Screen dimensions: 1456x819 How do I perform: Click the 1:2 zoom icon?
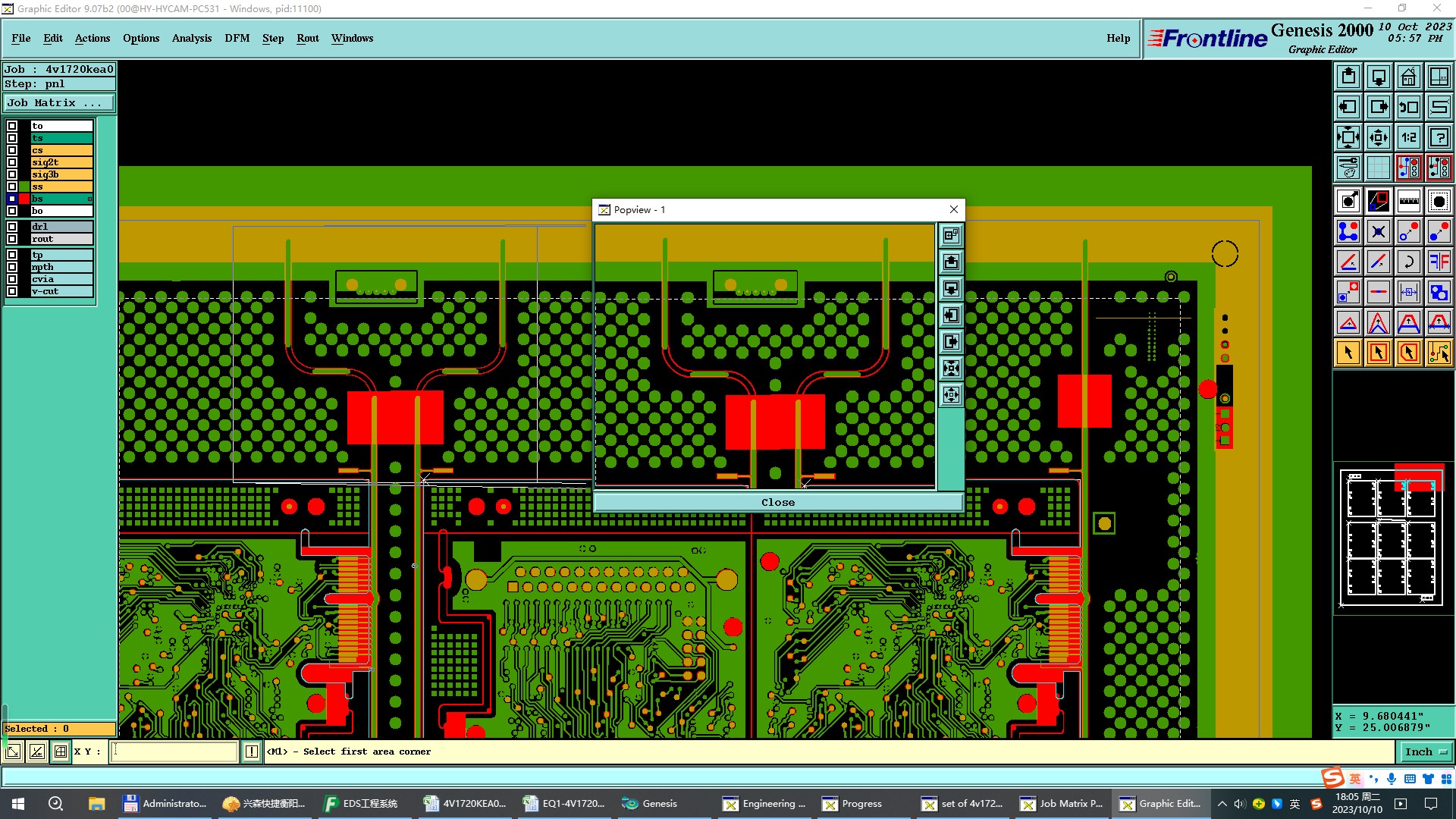[x=1408, y=137]
